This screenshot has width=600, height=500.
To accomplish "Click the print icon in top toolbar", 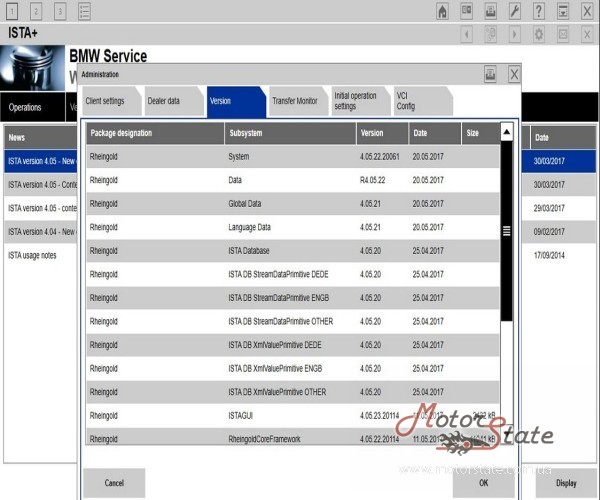I will tap(491, 11).
